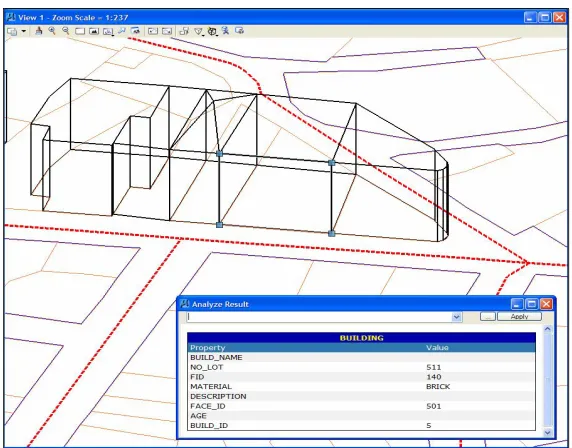Image resolution: width=572 pixels, height=448 pixels.
Task: Select the Pan View tool
Action: [x=122, y=31]
